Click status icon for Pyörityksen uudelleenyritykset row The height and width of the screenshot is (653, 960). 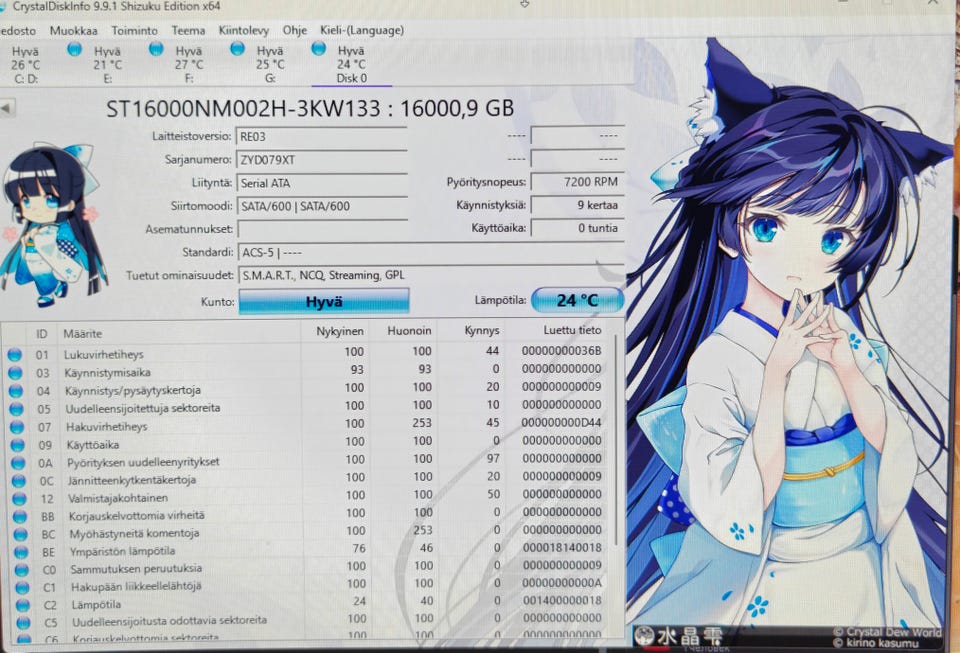click(x=18, y=463)
